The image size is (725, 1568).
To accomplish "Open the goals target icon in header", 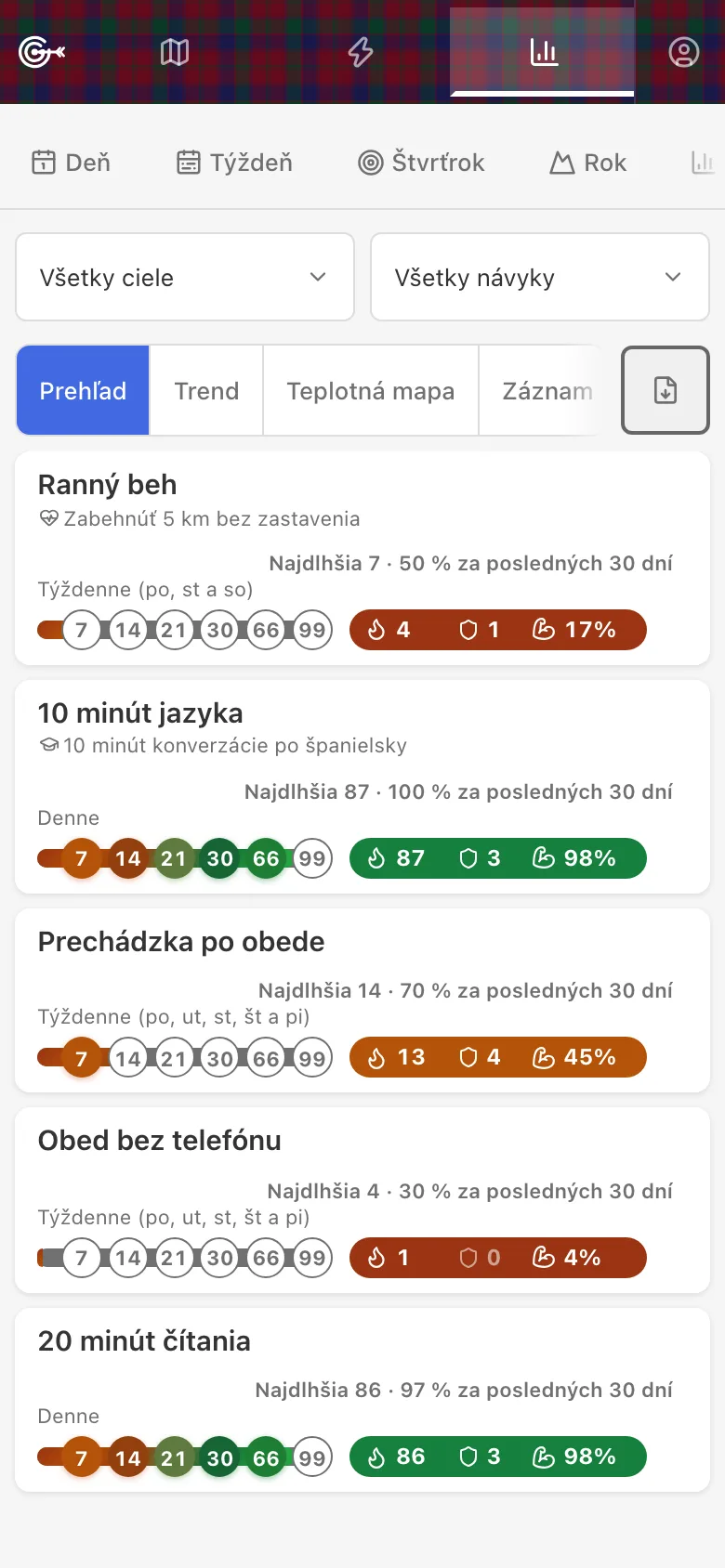I will pos(42,52).
